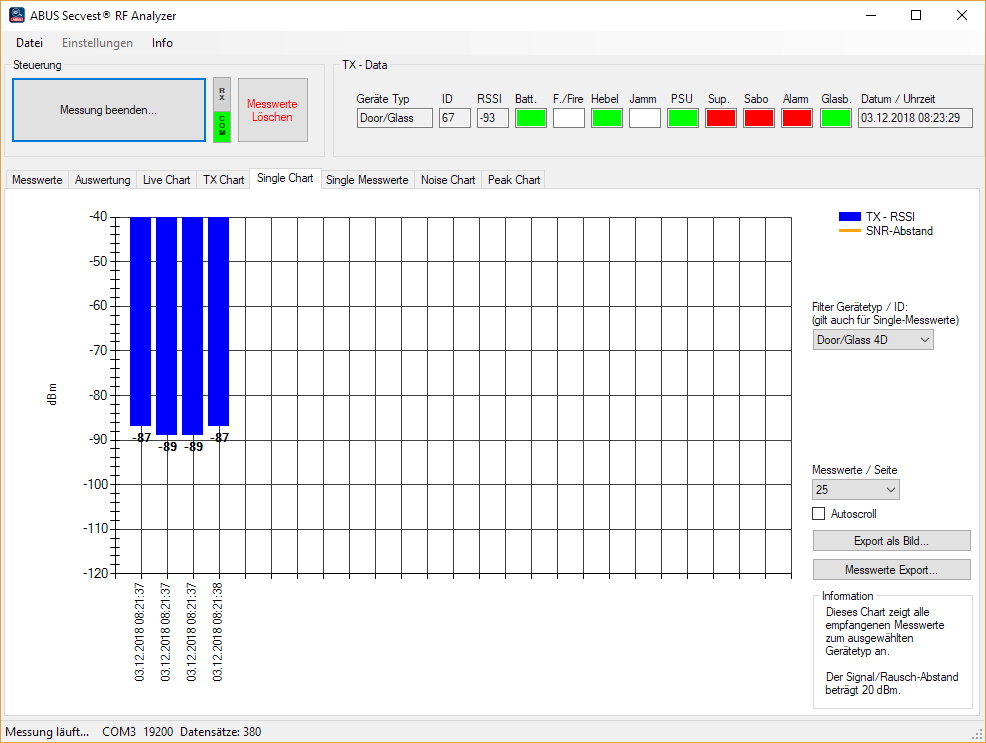
Task: Click the window resize grip in status bar
Action: [977, 734]
